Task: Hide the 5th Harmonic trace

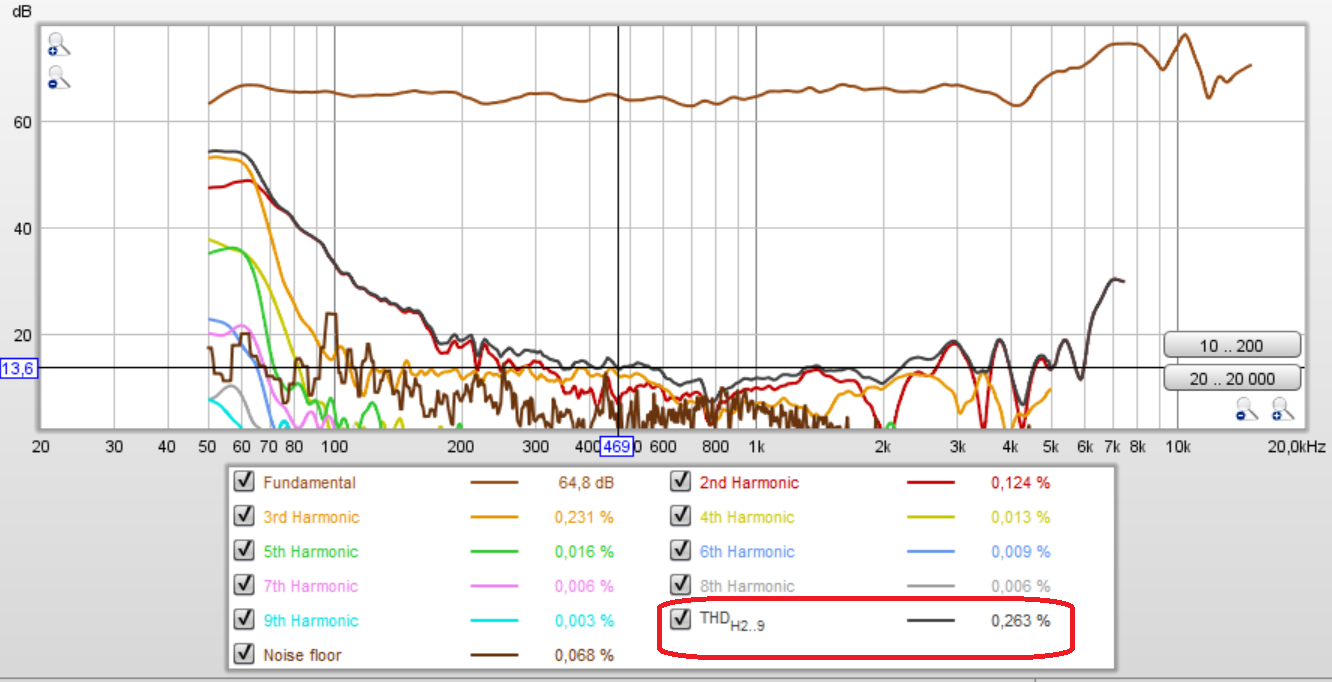Action: 243,551
